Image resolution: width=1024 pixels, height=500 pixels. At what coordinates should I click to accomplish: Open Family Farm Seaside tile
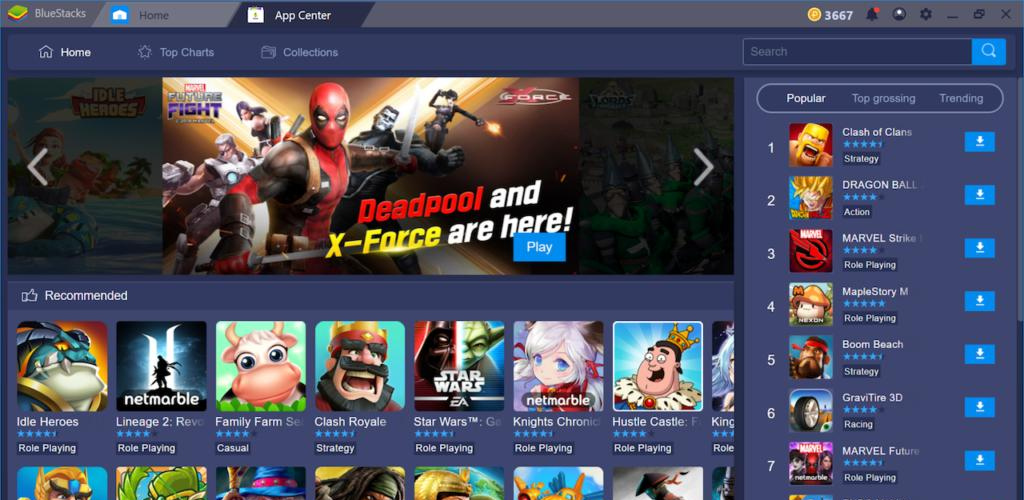click(x=261, y=366)
